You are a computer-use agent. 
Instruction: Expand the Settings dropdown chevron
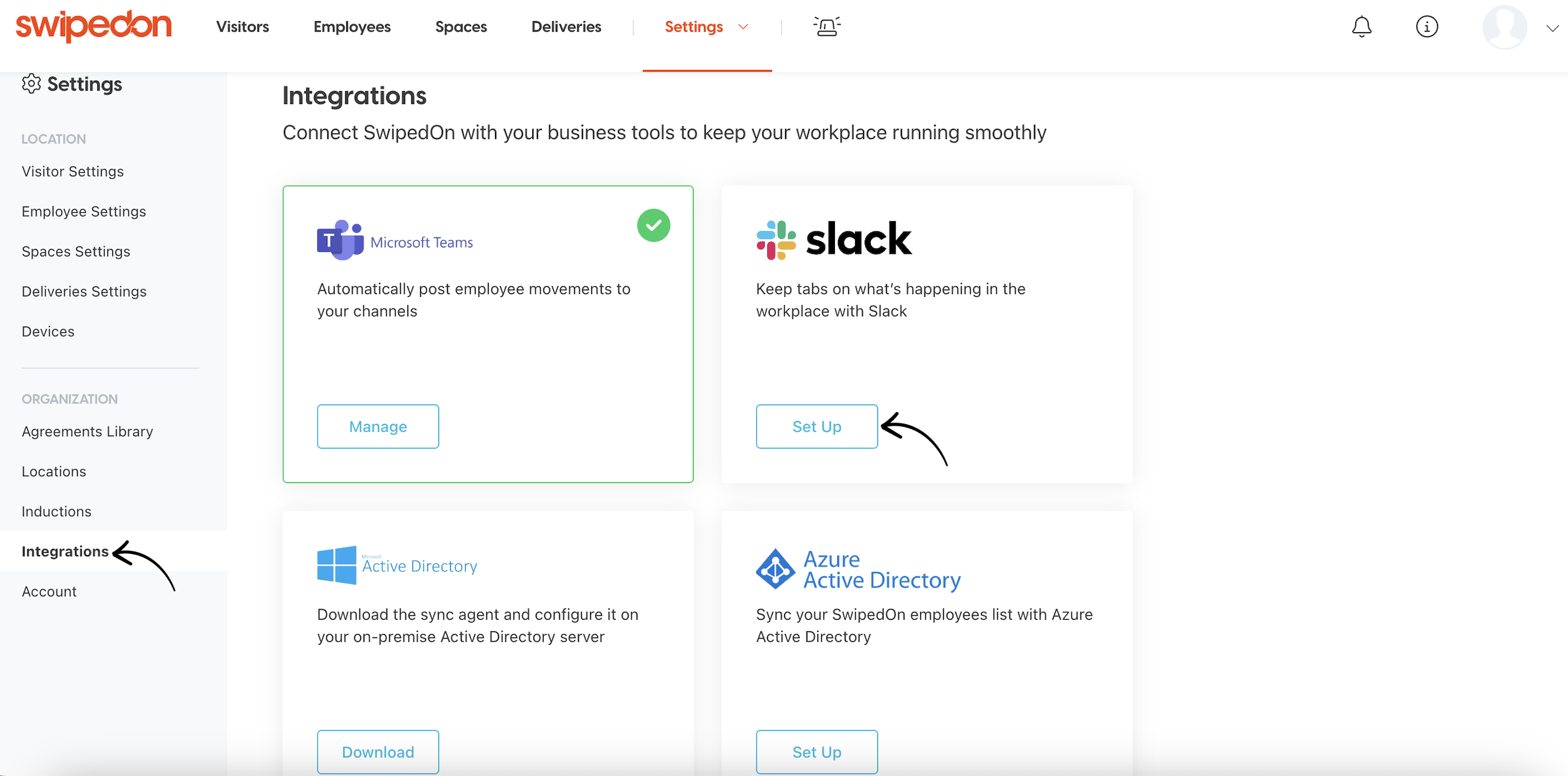tap(743, 27)
